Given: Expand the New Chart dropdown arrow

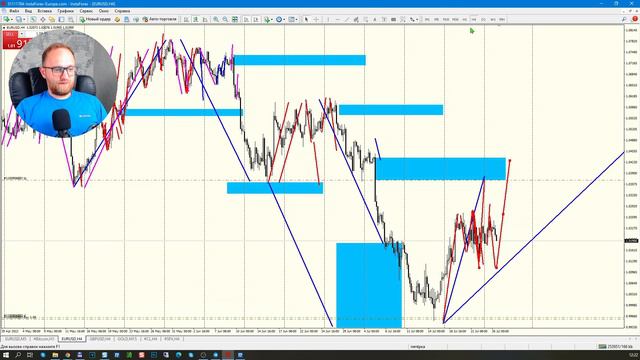Looking at the screenshot, I should point(12,19).
